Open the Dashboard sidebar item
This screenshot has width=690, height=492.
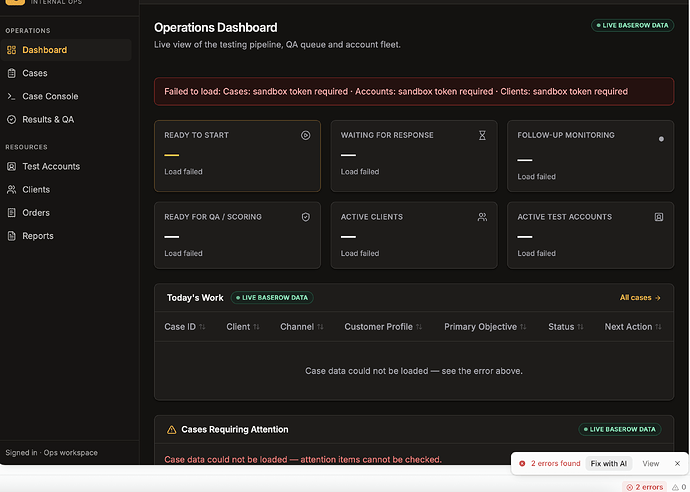tap(66, 50)
